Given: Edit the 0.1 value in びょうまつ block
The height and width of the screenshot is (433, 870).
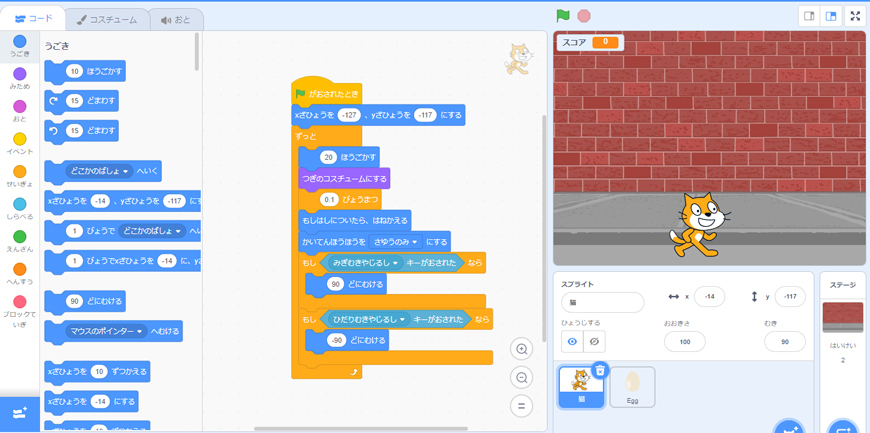Looking at the screenshot, I should click(329, 199).
